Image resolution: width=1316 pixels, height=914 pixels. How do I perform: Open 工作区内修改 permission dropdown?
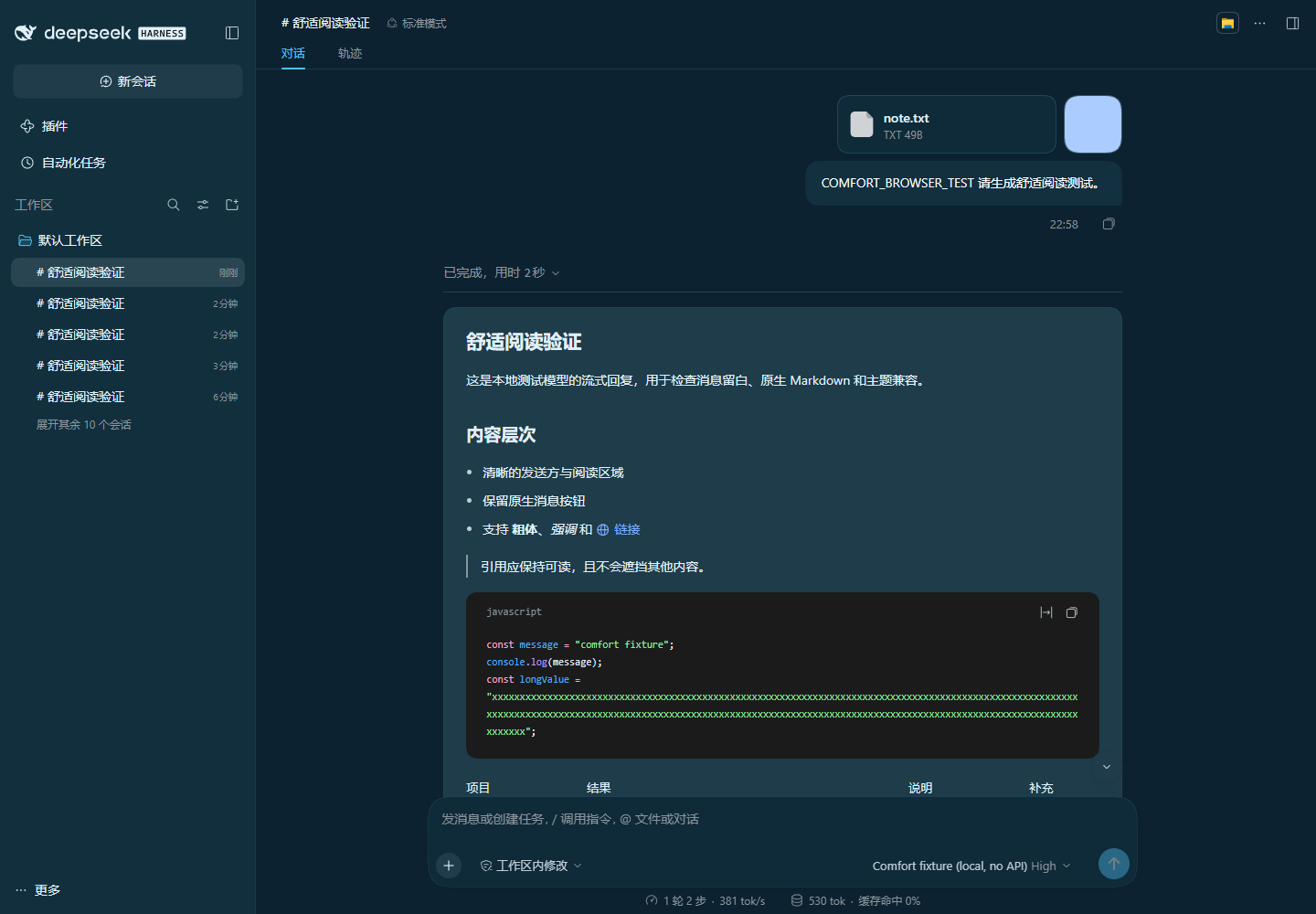531,866
